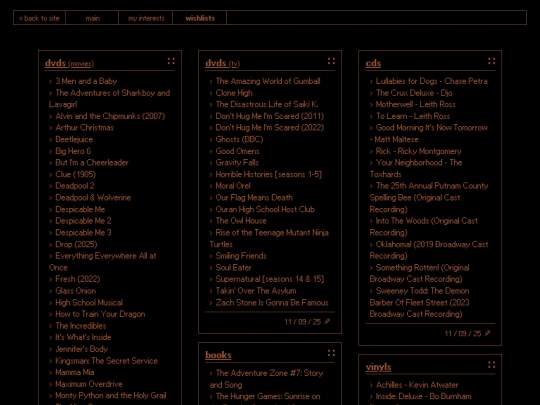Select Don't Hug Me I'm Scared (2011)
Viewport: 540px width, 405px height.
tap(270, 116)
